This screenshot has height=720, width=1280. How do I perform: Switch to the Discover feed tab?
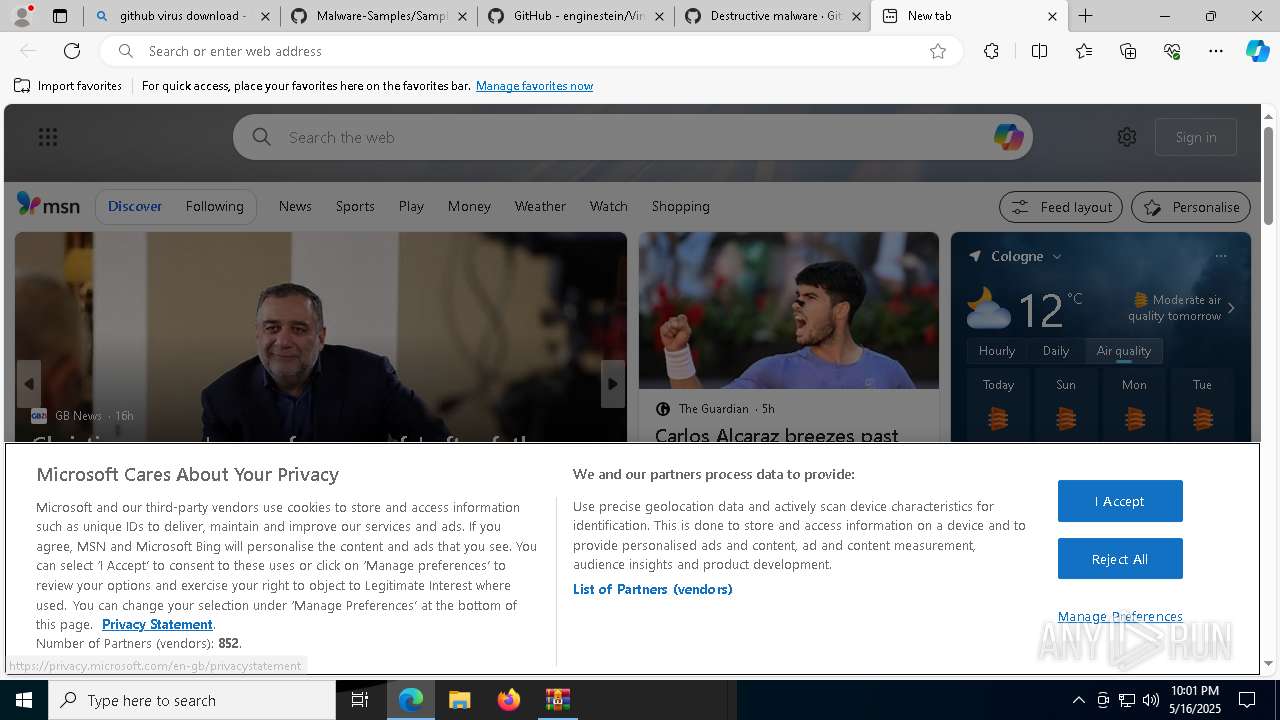[x=135, y=206]
